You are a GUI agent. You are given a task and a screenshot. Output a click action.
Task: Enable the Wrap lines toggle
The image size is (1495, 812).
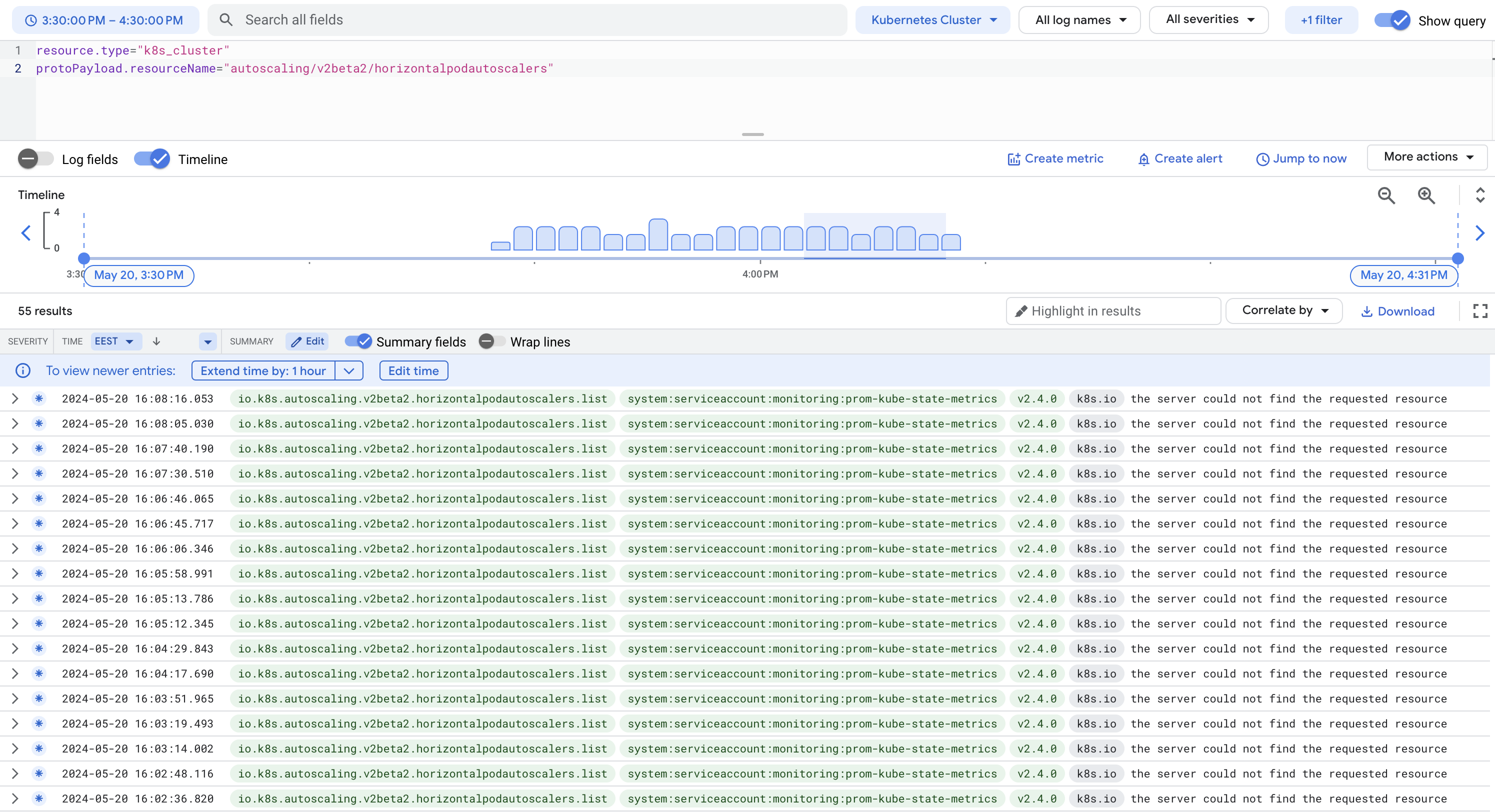click(492, 341)
